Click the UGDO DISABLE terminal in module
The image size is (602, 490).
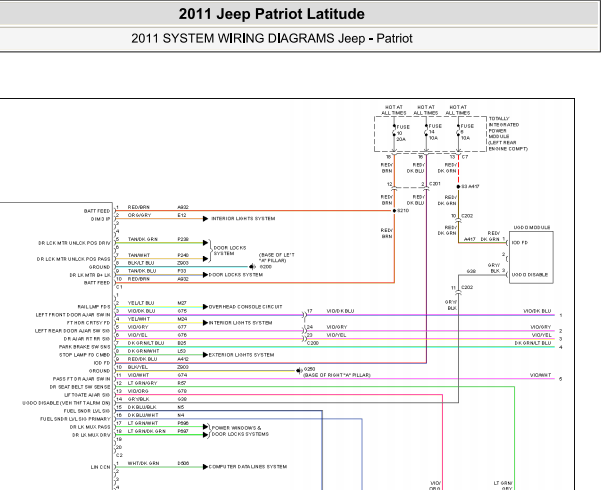click(x=529, y=275)
